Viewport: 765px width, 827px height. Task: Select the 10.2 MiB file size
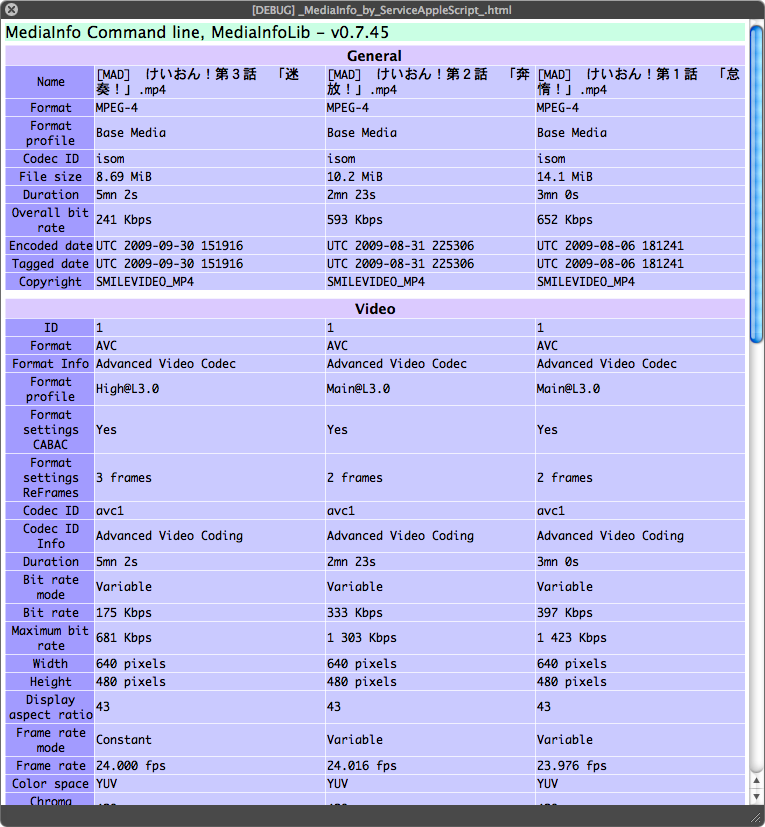[x=355, y=177]
